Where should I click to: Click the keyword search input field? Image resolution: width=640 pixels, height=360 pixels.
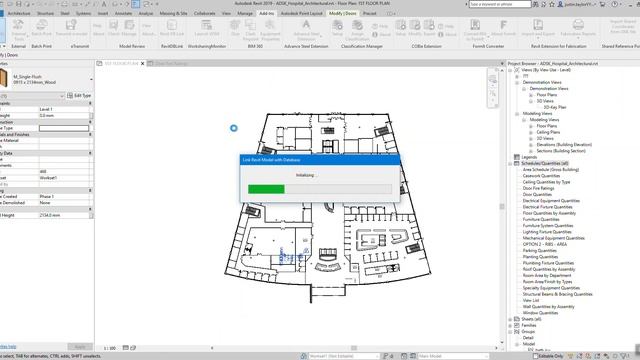click(x=500, y=4)
